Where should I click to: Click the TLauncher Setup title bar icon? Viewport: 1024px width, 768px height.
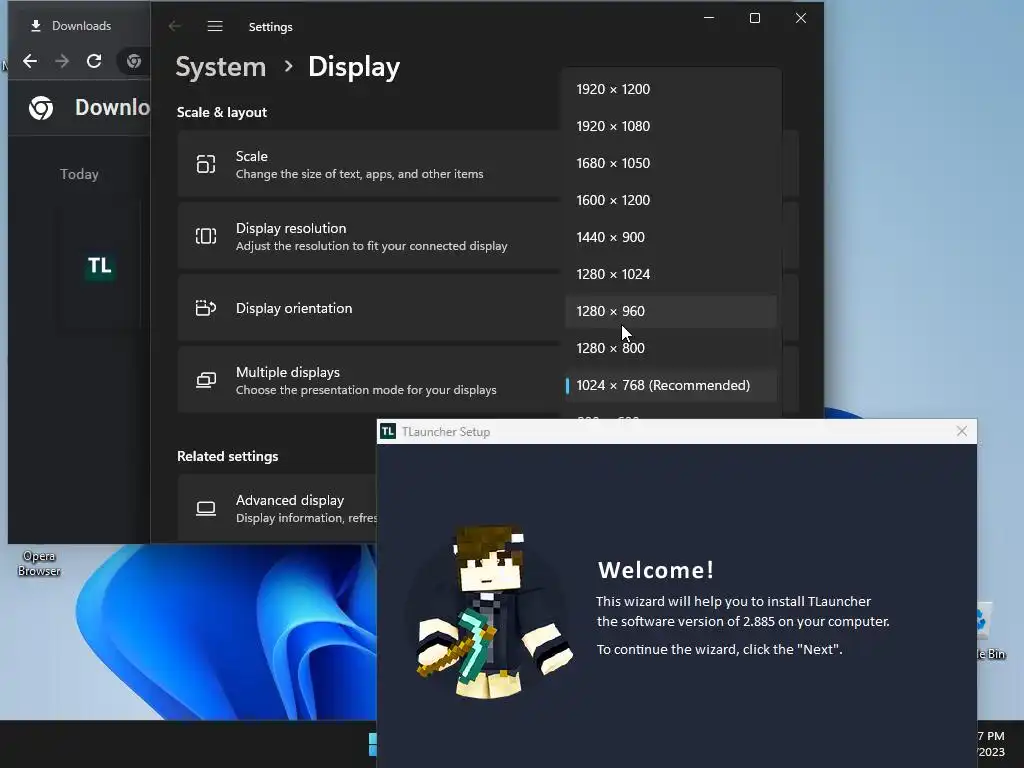pyautogui.click(x=388, y=432)
